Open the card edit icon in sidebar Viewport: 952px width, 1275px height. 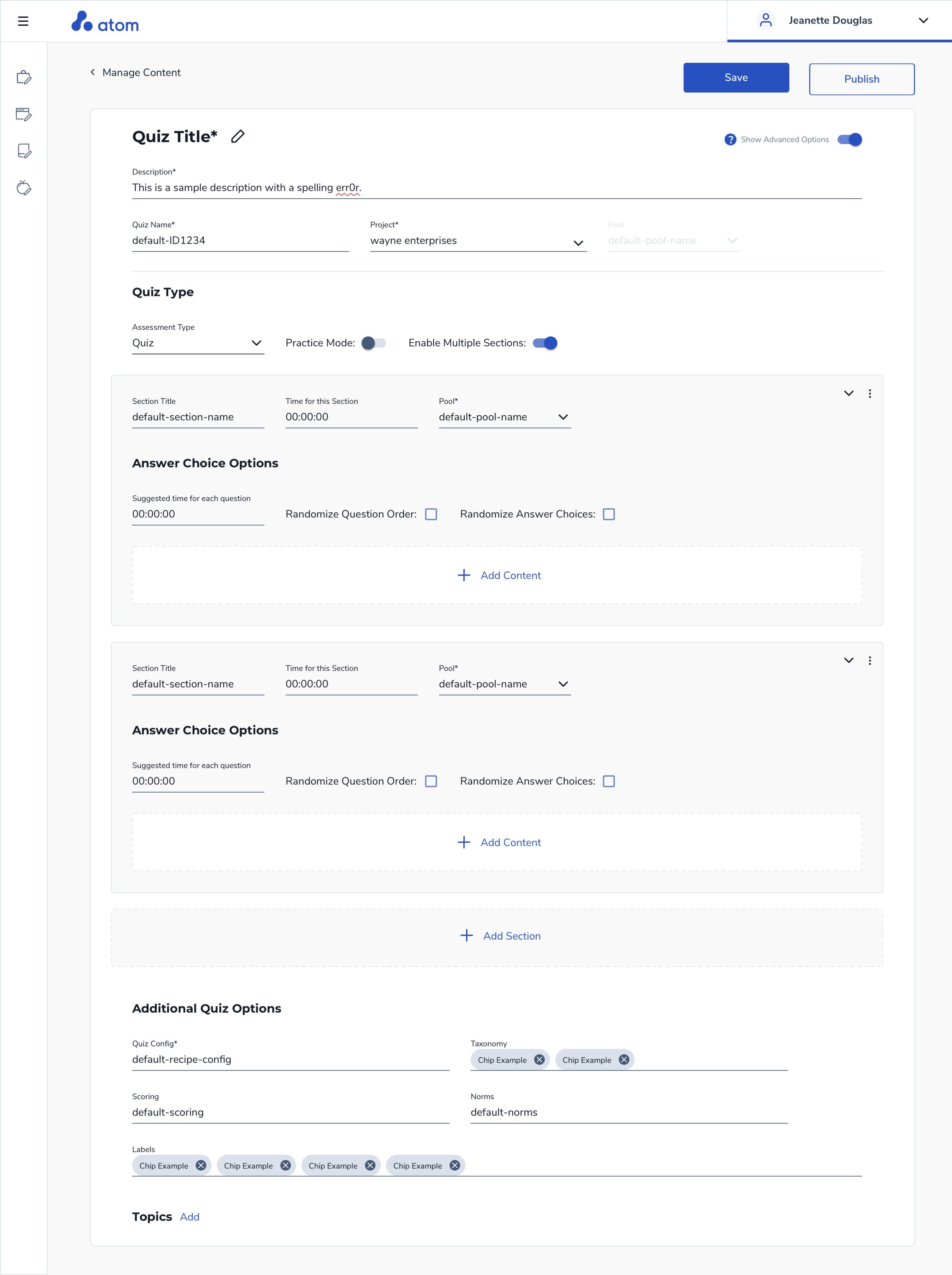coord(24,114)
